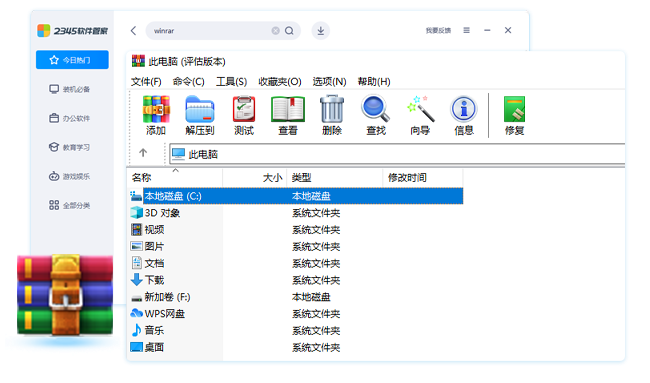Click the search magnifier in 2345 software manager

point(289,31)
